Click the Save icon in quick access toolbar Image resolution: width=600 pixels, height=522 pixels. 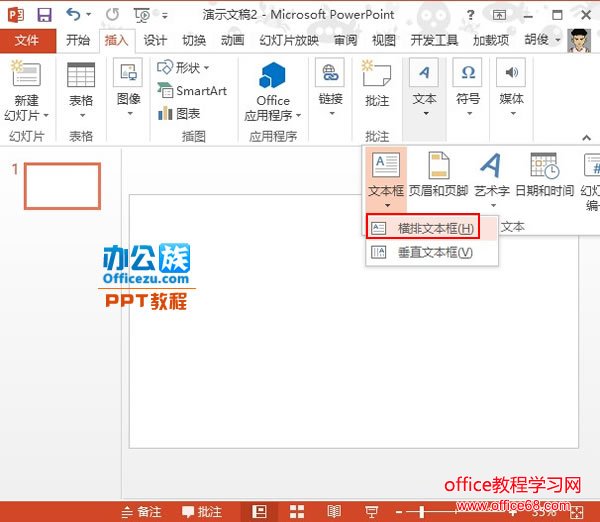(44, 15)
